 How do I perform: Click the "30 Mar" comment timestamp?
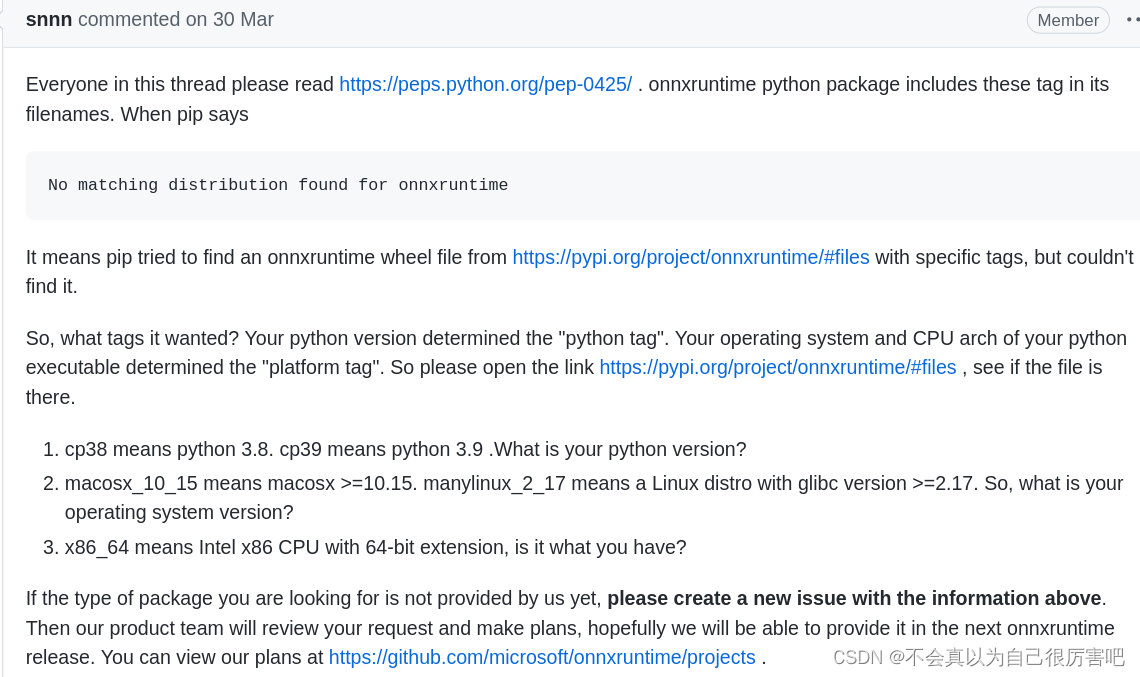pos(245,19)
